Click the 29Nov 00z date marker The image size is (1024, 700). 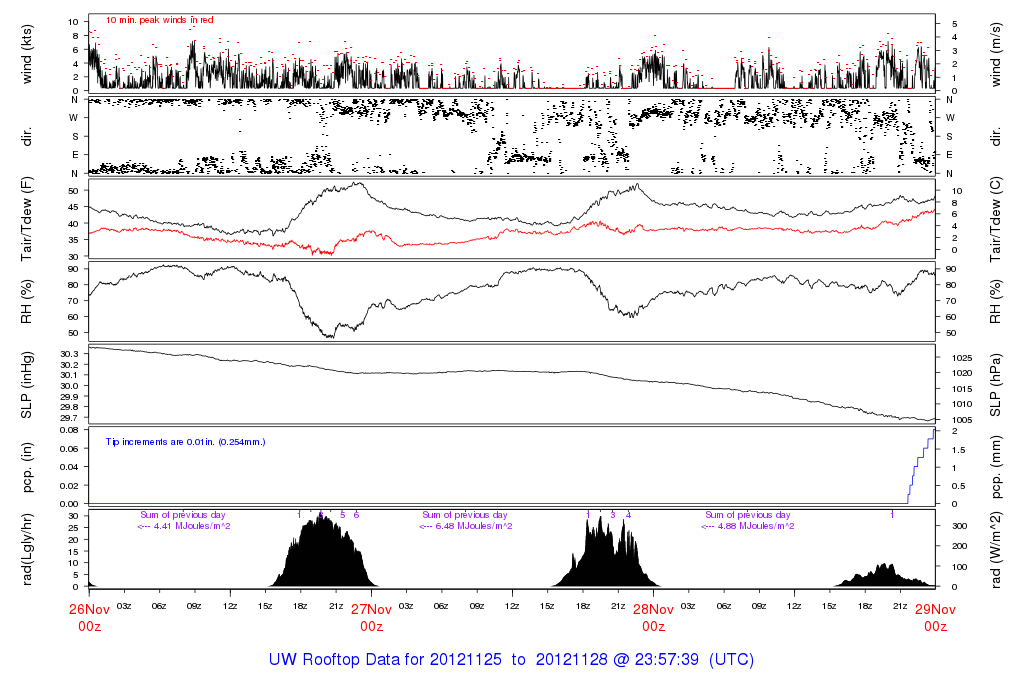click(x=935, y=616)
